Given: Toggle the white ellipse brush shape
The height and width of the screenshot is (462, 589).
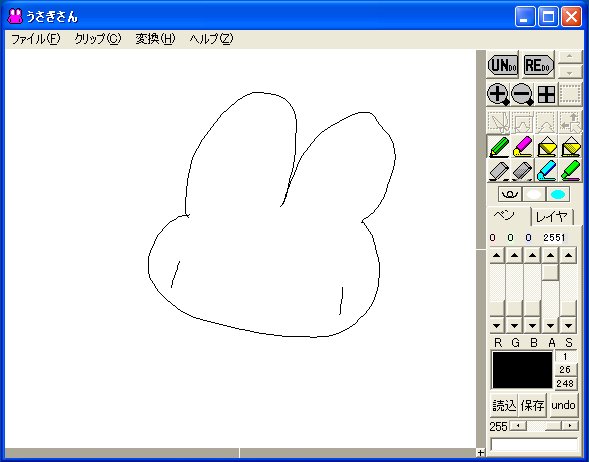Looking at the screenshot, I should (534, 194).
